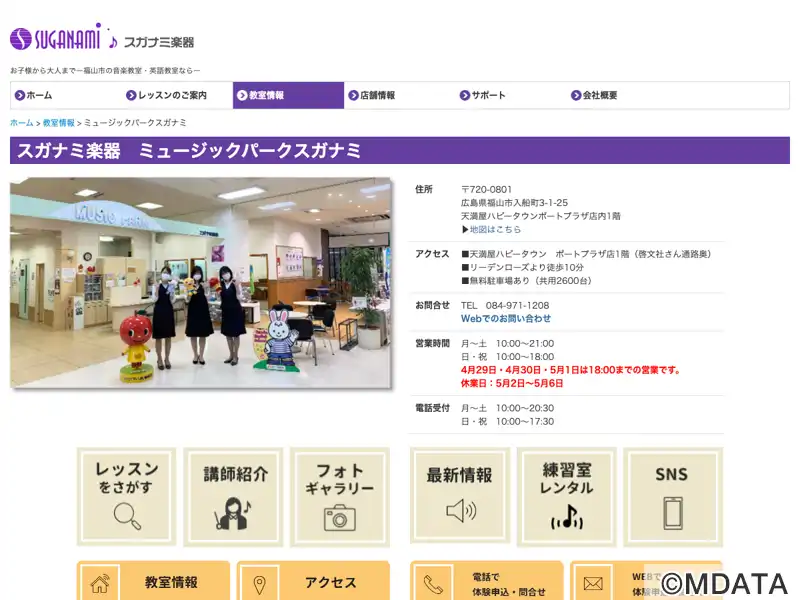Image resolution: width=800 pixels, height=600 pixels.
Task: Open the SNS tile
Action: point(673,496)
